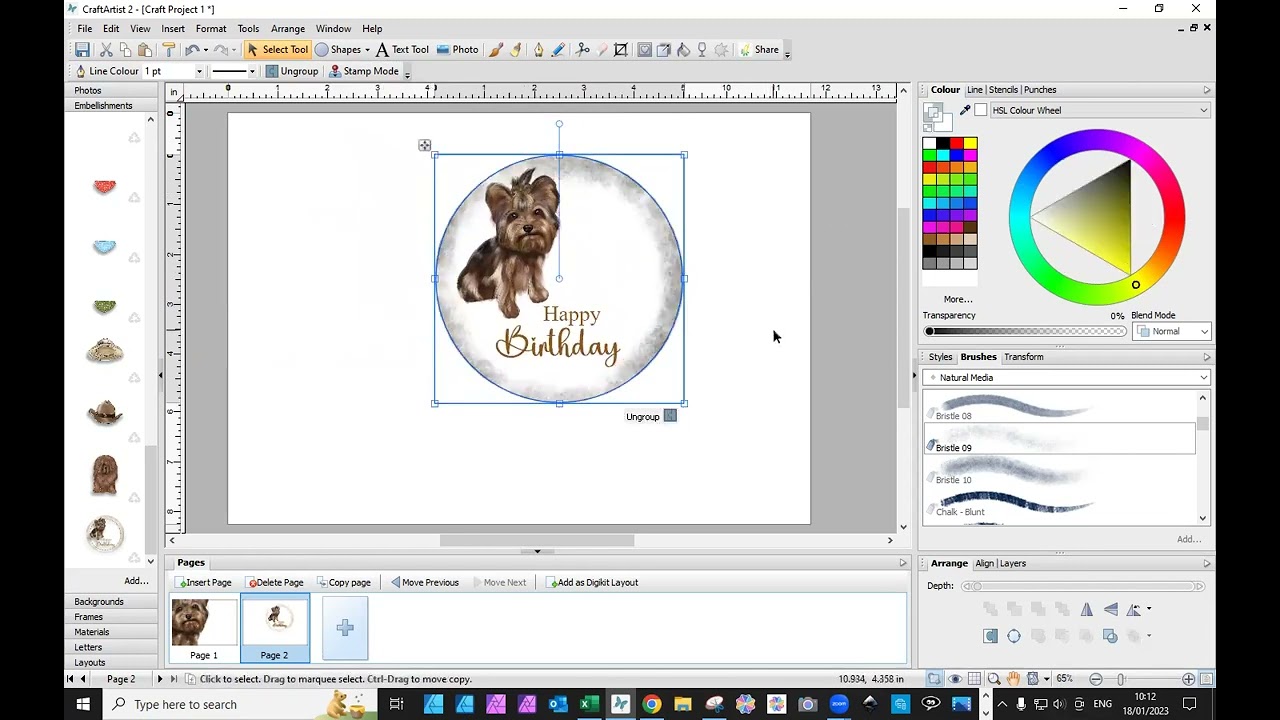
Task: Click the Pan hand tool in status bar
Action: [x=1014, y=679]
